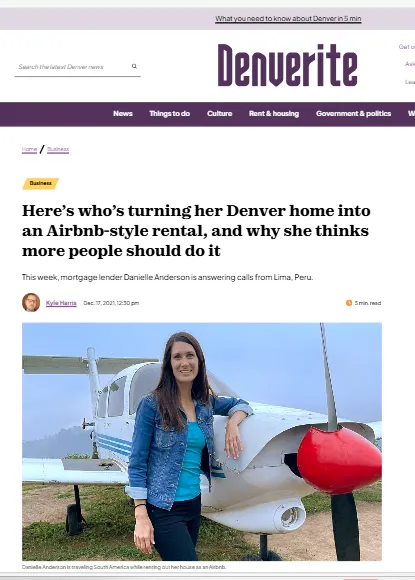Click the photo caption below image
Screen dimensions: 415x580
pyautogui.click(x=124, y=567)
